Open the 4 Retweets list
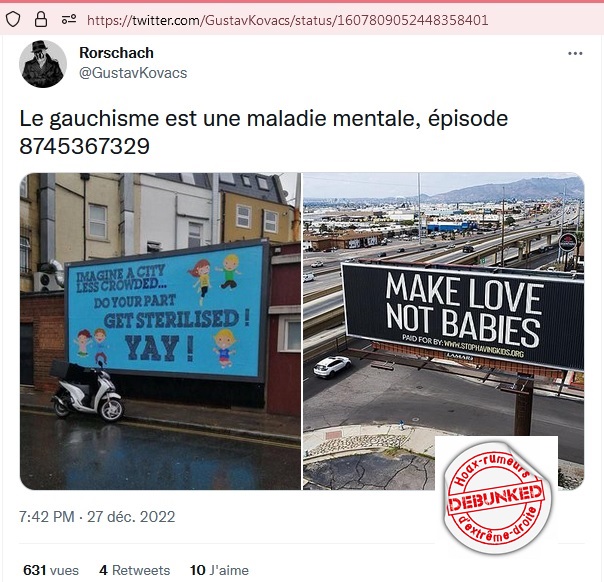Image resolution: width=604 pixels, height=582 pixels. click(x=134, y=570)
